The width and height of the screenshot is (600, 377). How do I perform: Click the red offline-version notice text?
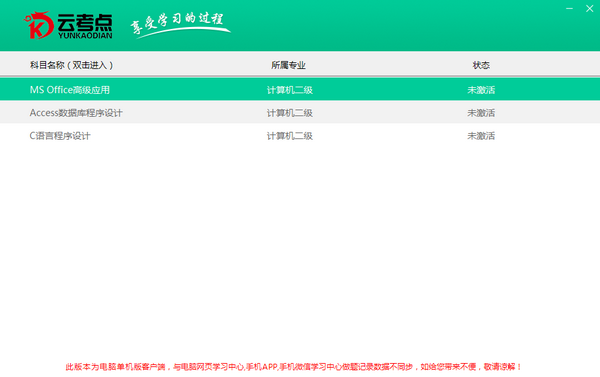(x=293, y=367)
